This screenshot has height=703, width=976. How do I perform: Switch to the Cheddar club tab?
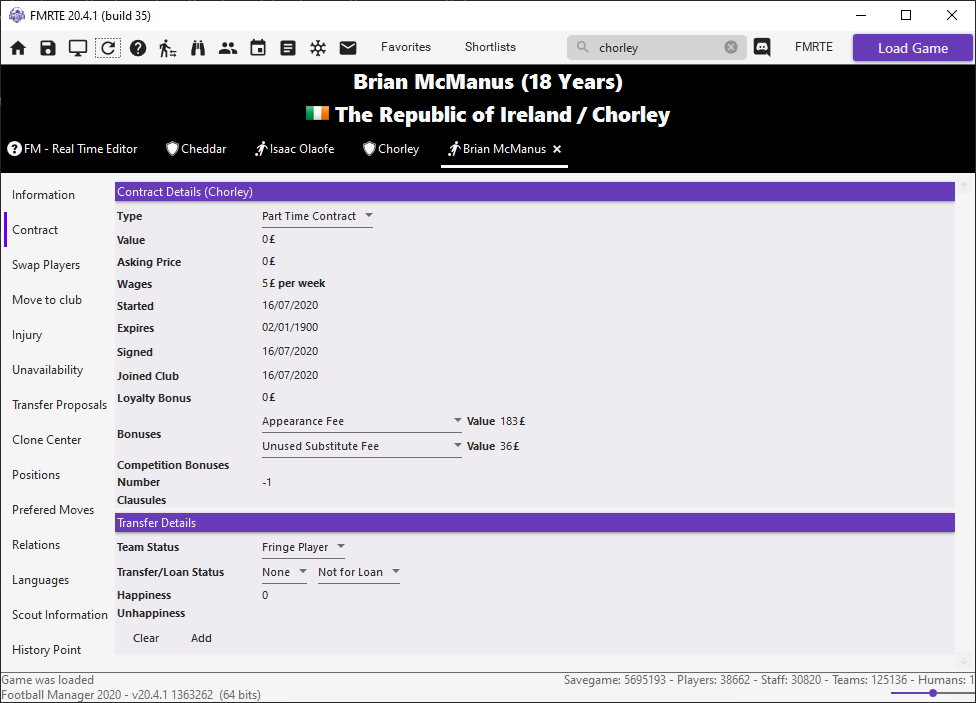[x=196, y=149]
